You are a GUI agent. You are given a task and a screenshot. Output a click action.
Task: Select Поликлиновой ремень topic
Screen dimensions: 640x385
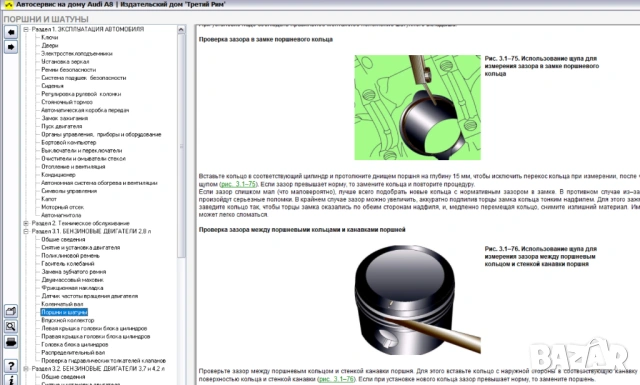pyautogui.click(x=70, y=256)
